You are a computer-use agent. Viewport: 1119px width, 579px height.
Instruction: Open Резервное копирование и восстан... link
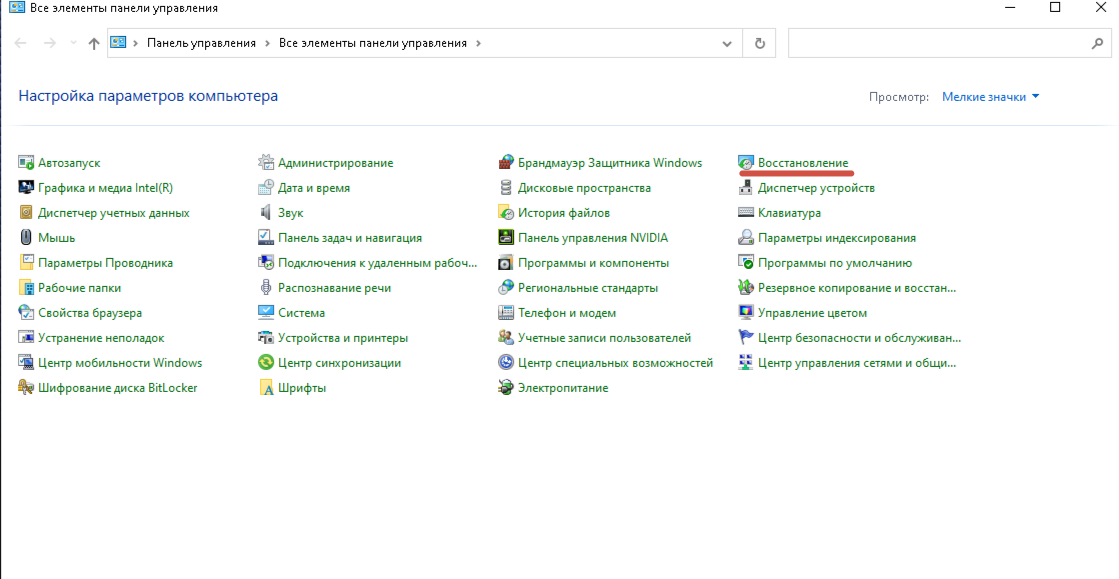tap(856, 288)
